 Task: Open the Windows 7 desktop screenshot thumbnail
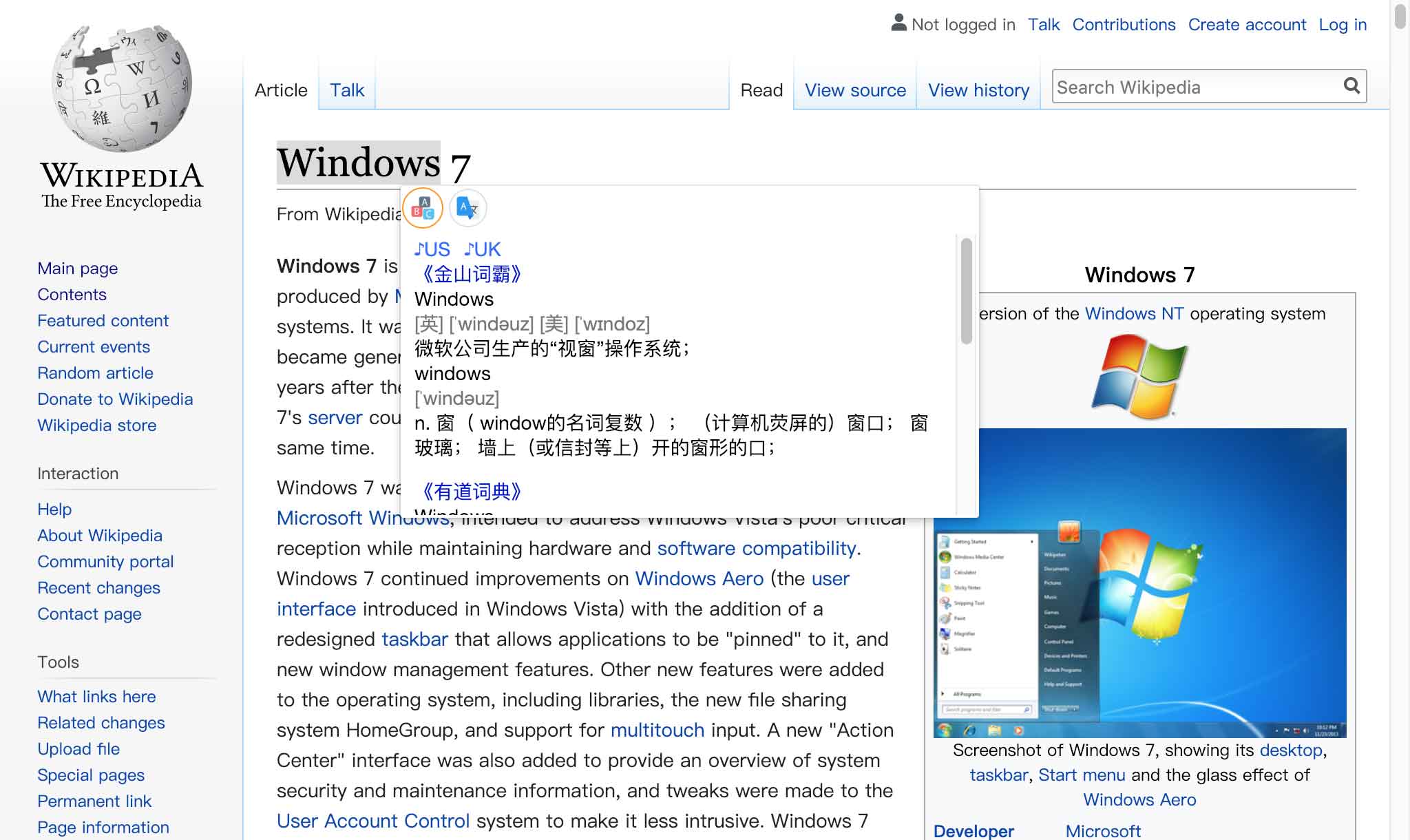1140,583
